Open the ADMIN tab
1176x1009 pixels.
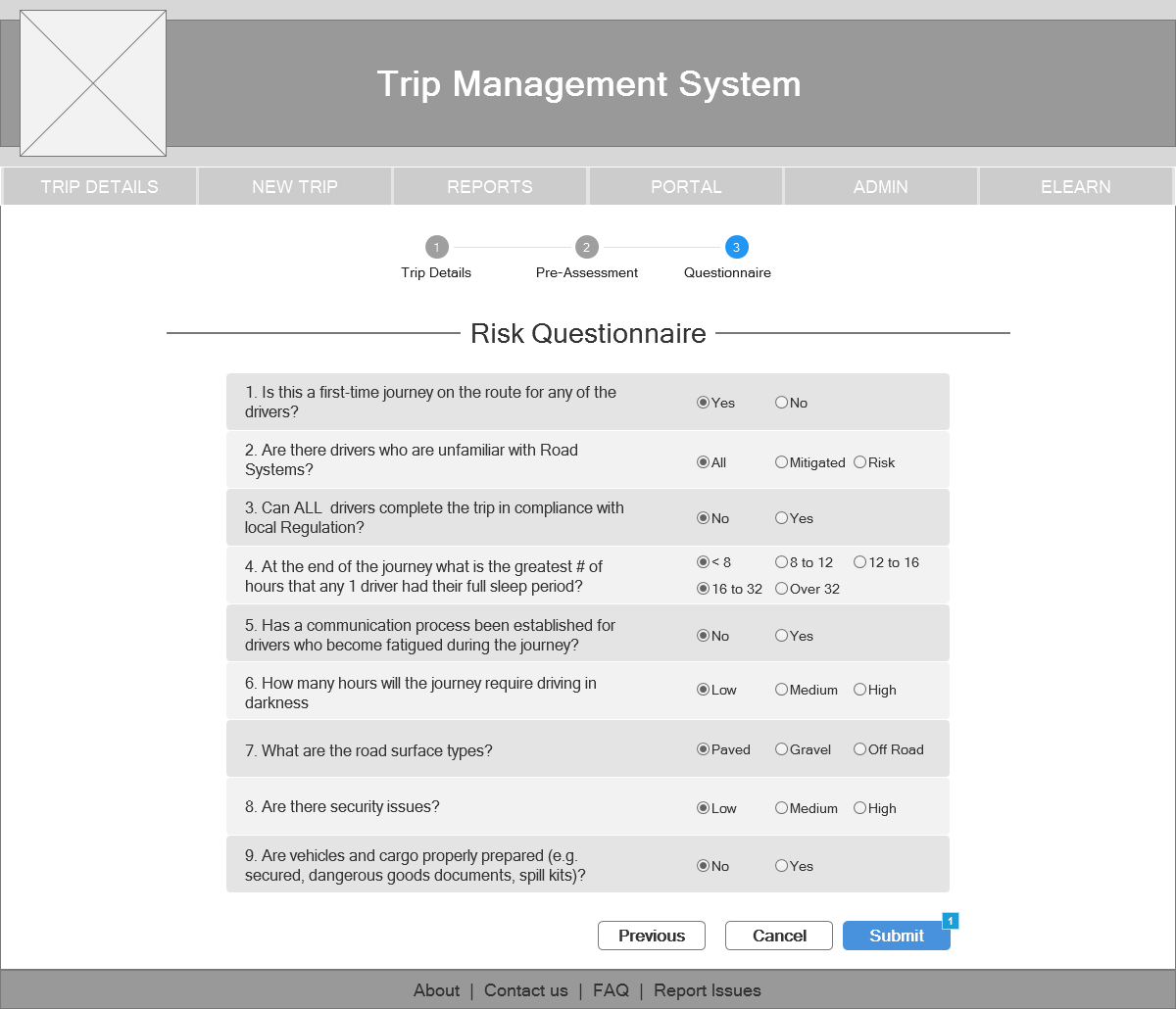880,186
